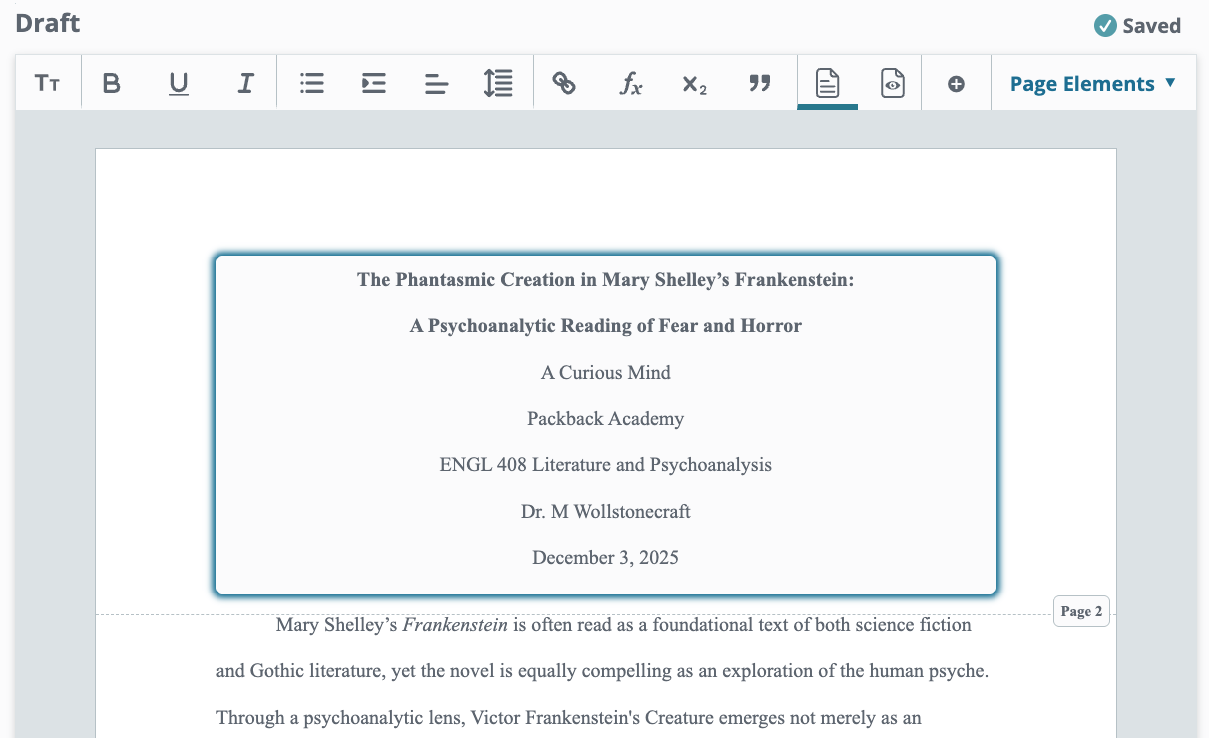Viewport: 1209px width, 738px height.
Task: Insert a hyperlink
Action: 564,83
